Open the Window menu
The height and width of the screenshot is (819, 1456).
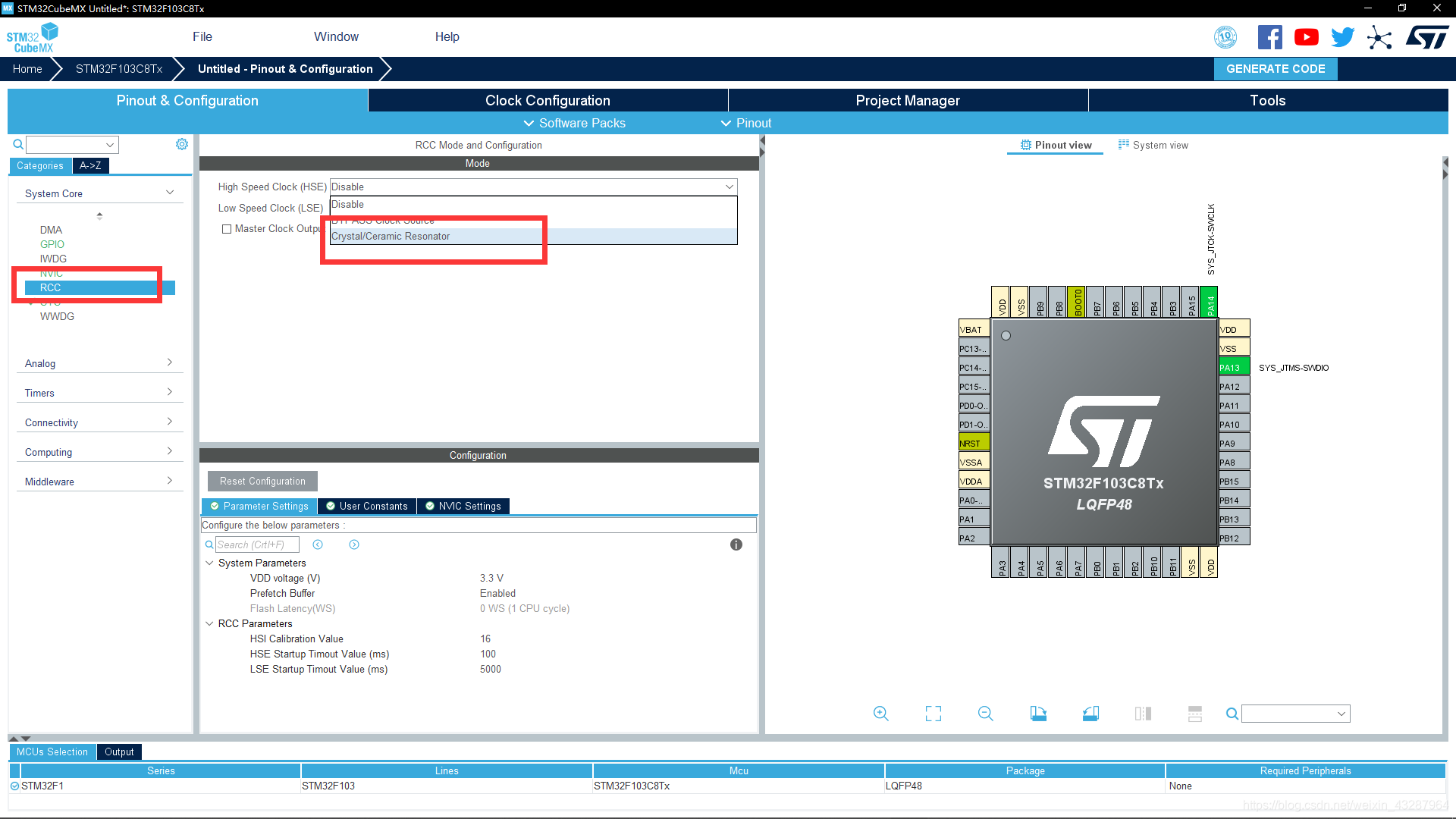[336, 36]
